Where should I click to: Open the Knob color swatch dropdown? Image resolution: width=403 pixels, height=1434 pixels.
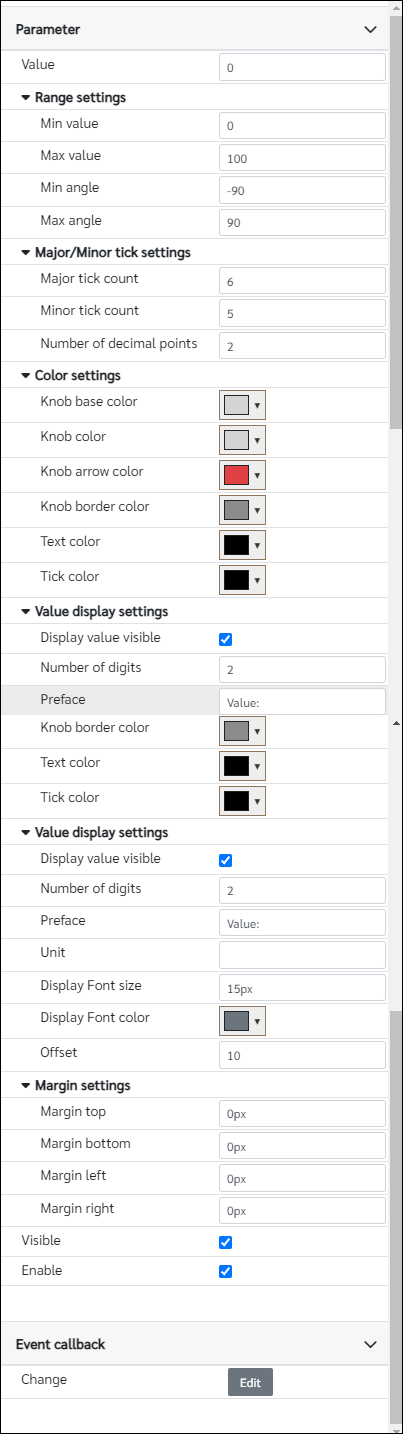click(242, 440)
